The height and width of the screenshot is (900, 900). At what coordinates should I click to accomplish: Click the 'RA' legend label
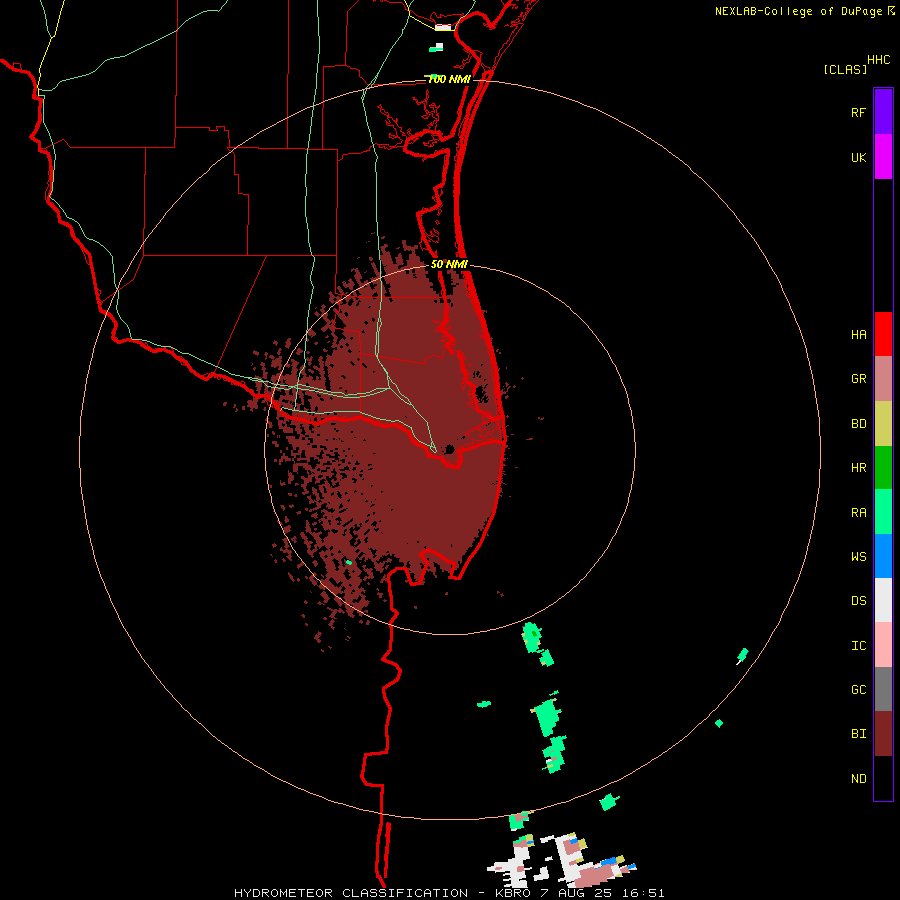click(x=858, y=513)
